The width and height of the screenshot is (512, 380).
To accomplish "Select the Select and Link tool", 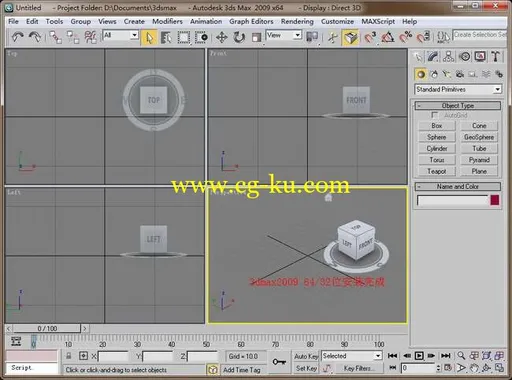I will point(55,37).
